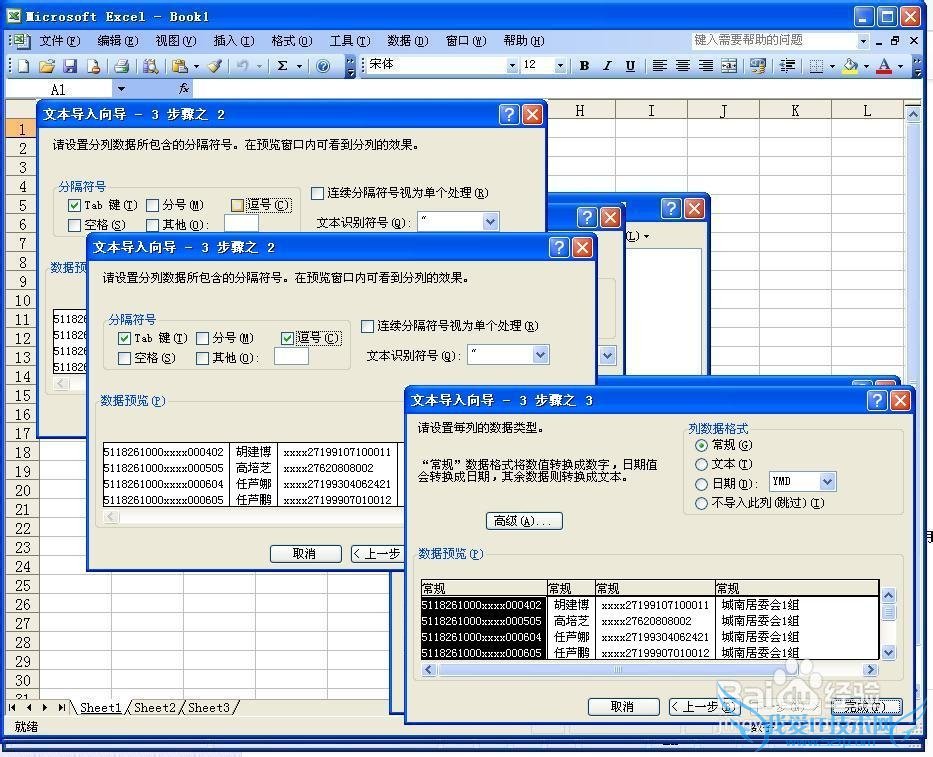
Task: Select the 不导入此列(跳过) radio button
Action: [x=702, y=503]
